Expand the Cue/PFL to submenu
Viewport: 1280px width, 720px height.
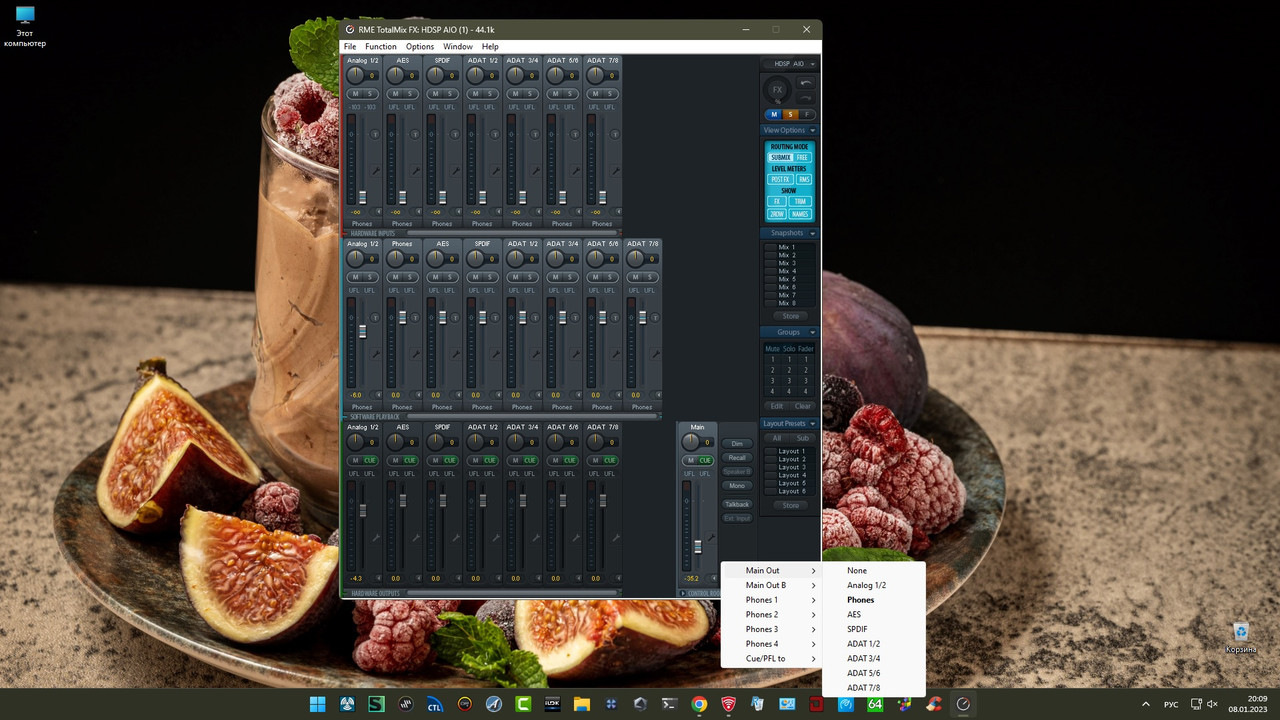pyautogui.click(x=771, y=659)
